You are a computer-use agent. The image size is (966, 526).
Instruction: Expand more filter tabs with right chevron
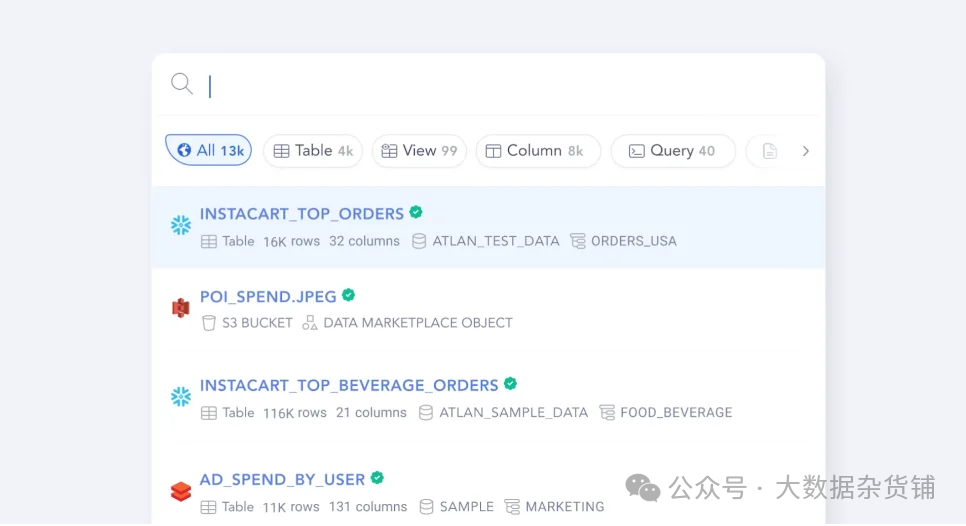[806, 151]
